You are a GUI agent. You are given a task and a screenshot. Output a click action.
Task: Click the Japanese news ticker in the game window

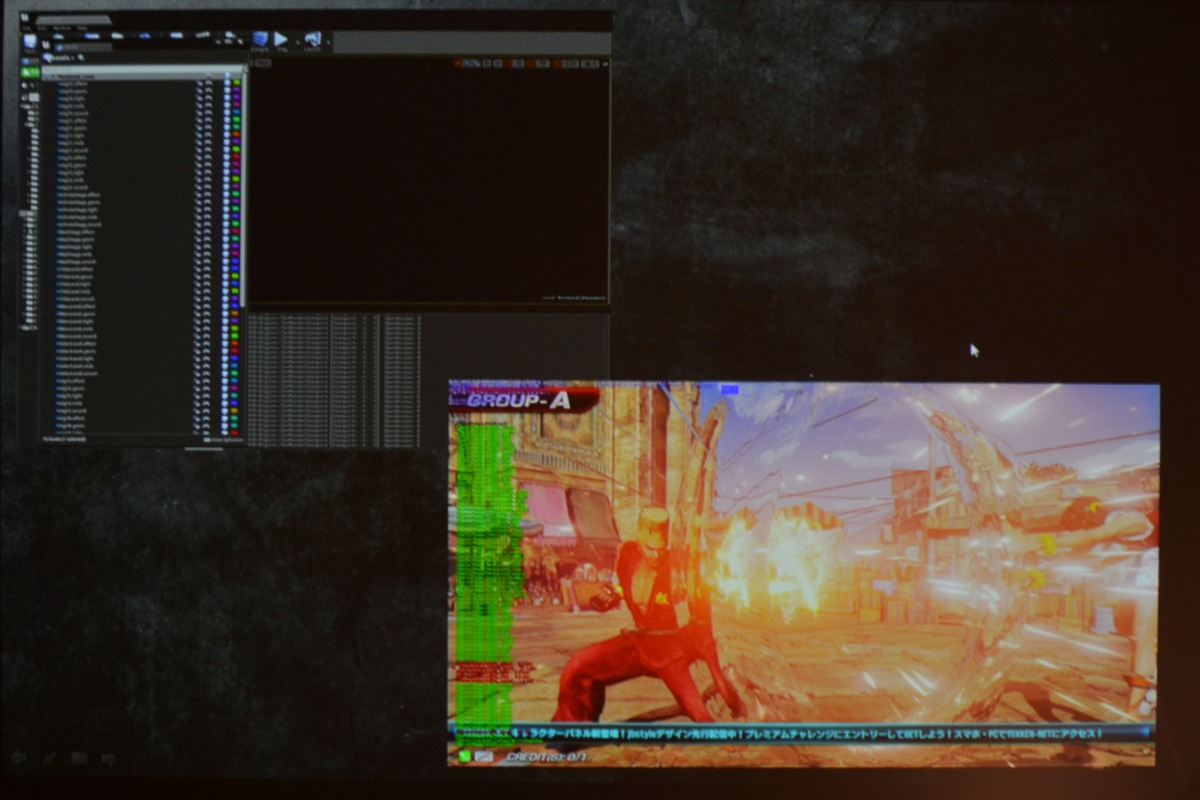803,733
